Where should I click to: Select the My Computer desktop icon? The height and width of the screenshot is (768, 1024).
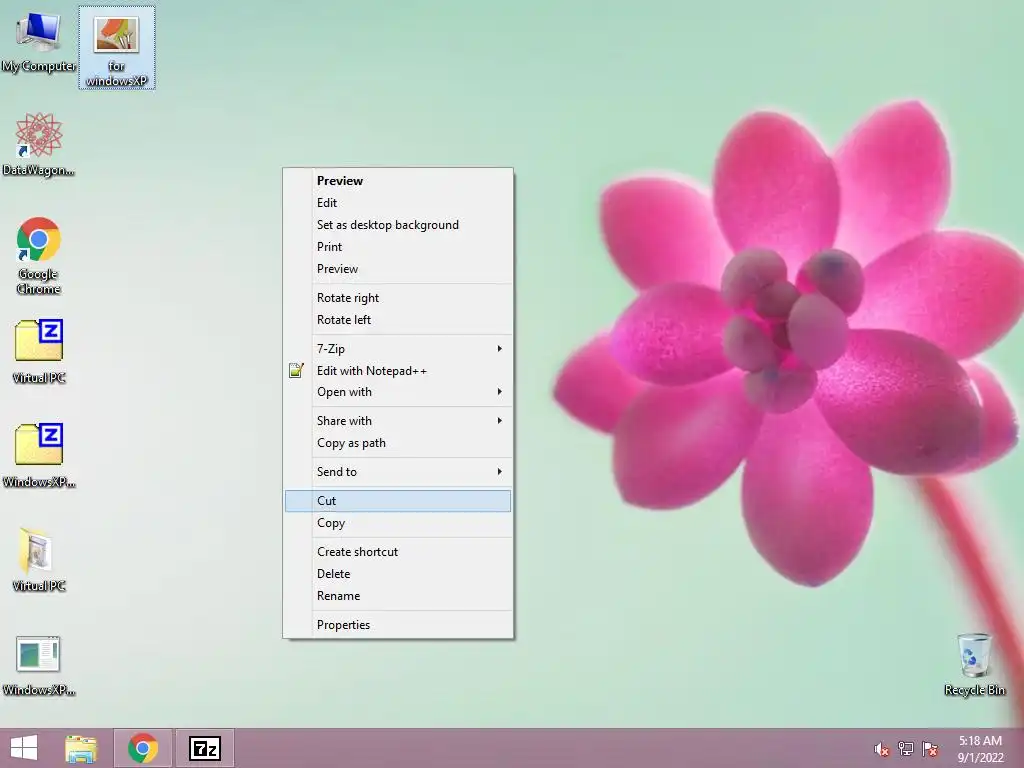[39, 42]
